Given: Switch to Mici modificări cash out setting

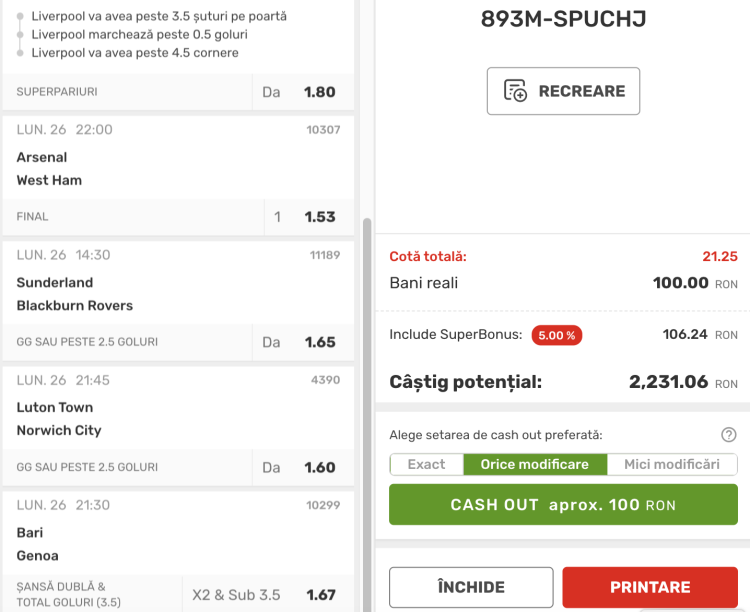Looking at the screenshot, I should (671, 464).
